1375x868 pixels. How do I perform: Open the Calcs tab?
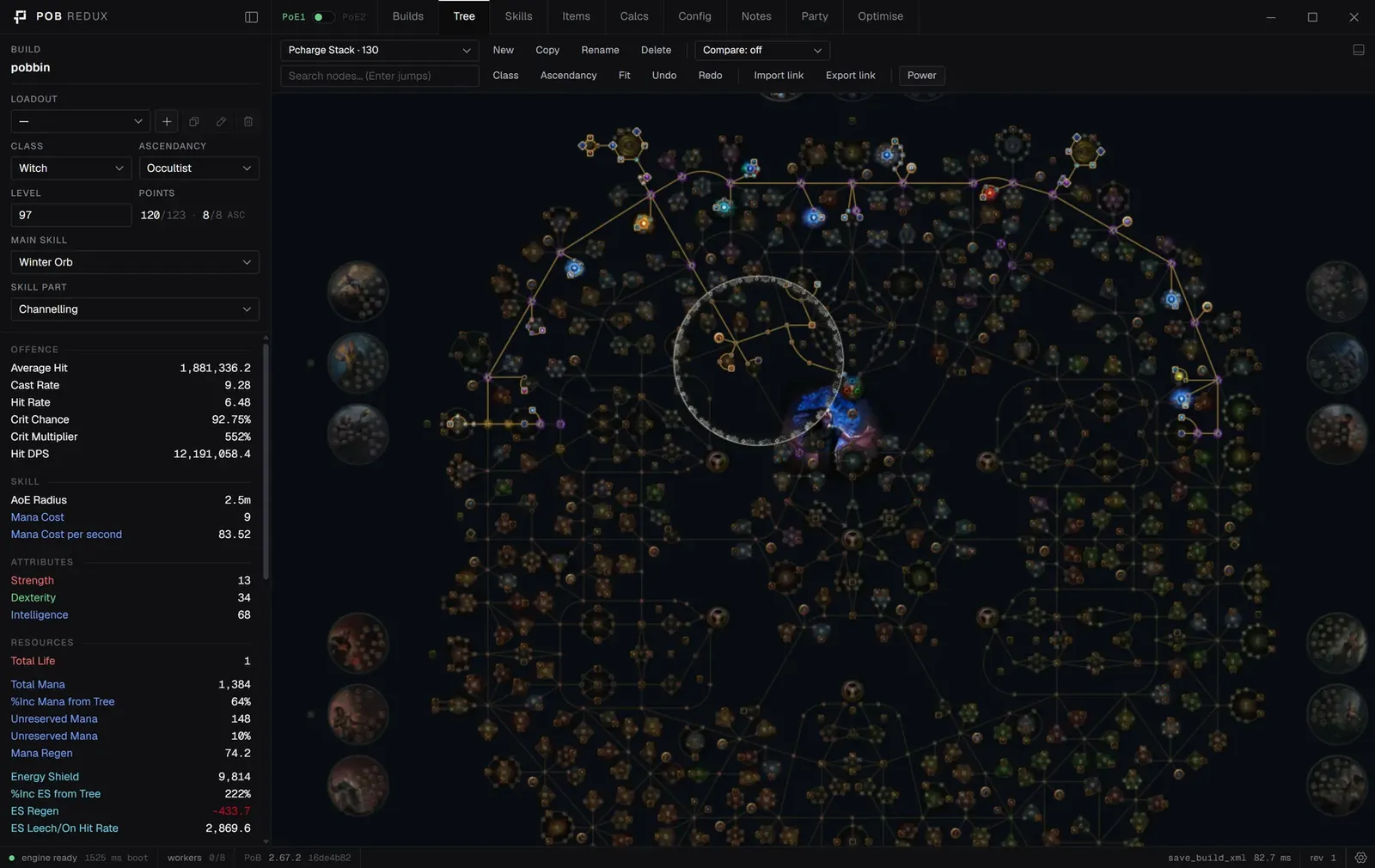pyautogui.click(x=634, y=16)
